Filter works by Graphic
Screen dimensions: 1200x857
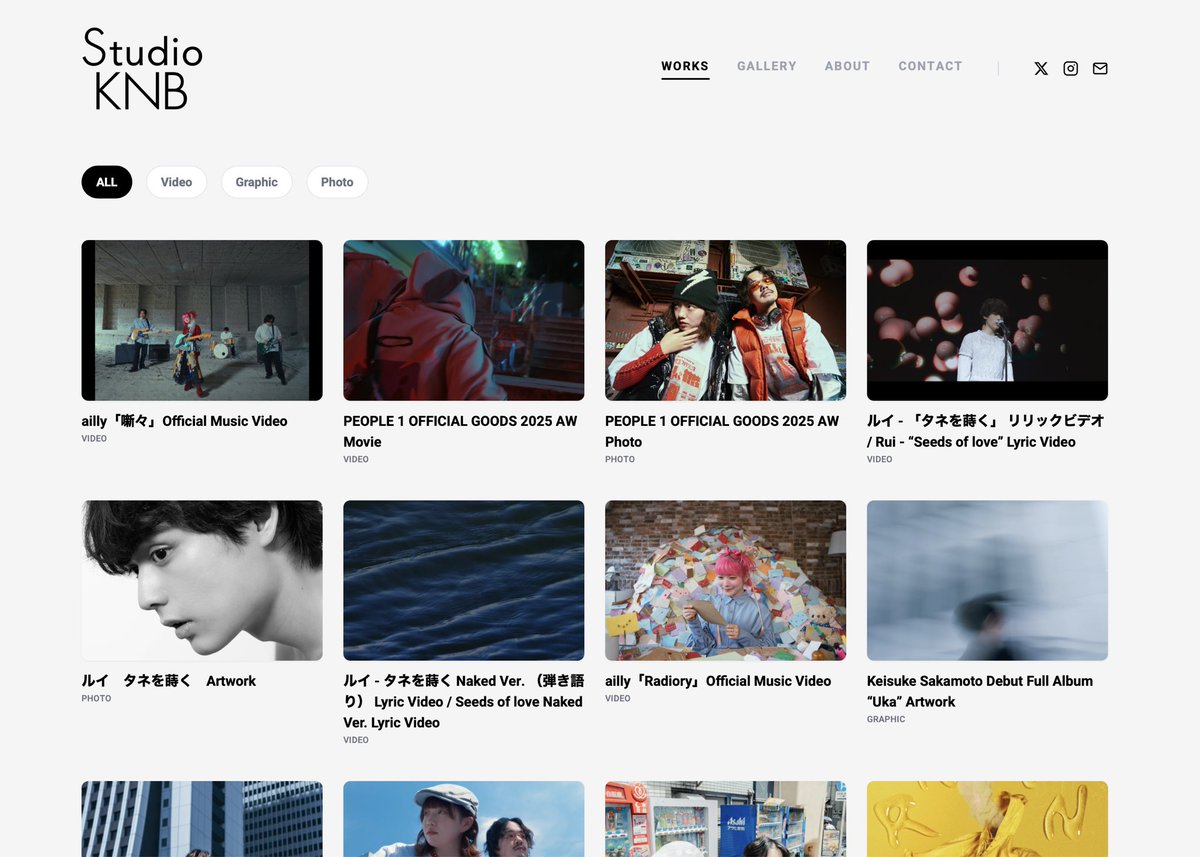pos(257,182)
